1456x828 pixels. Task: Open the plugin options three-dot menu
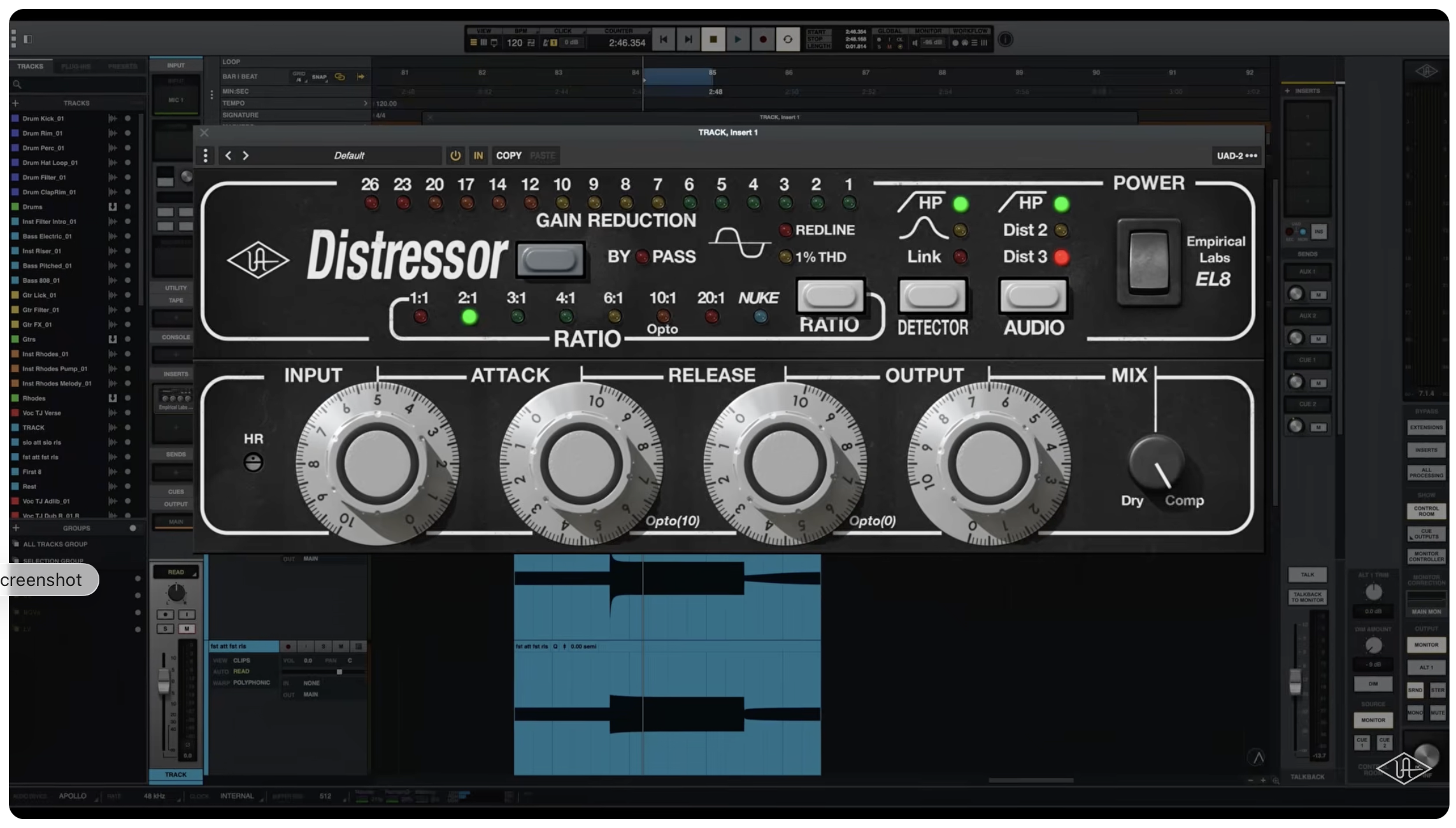tap(205, 155)
